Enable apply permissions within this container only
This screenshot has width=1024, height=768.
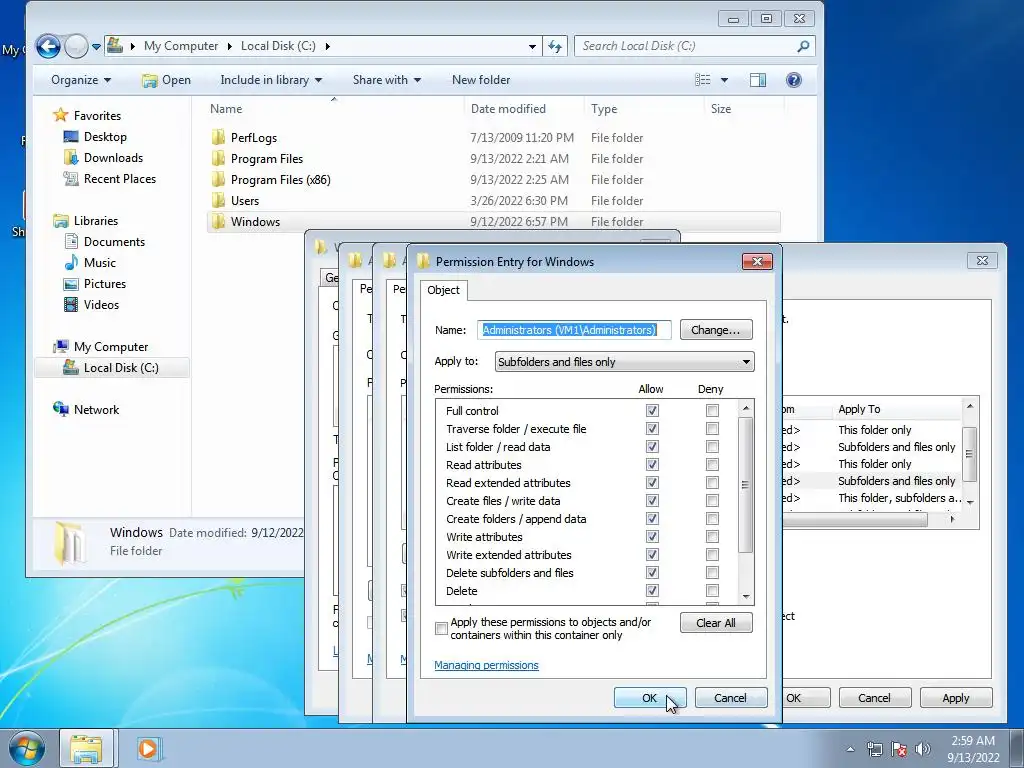click(441, 628)
